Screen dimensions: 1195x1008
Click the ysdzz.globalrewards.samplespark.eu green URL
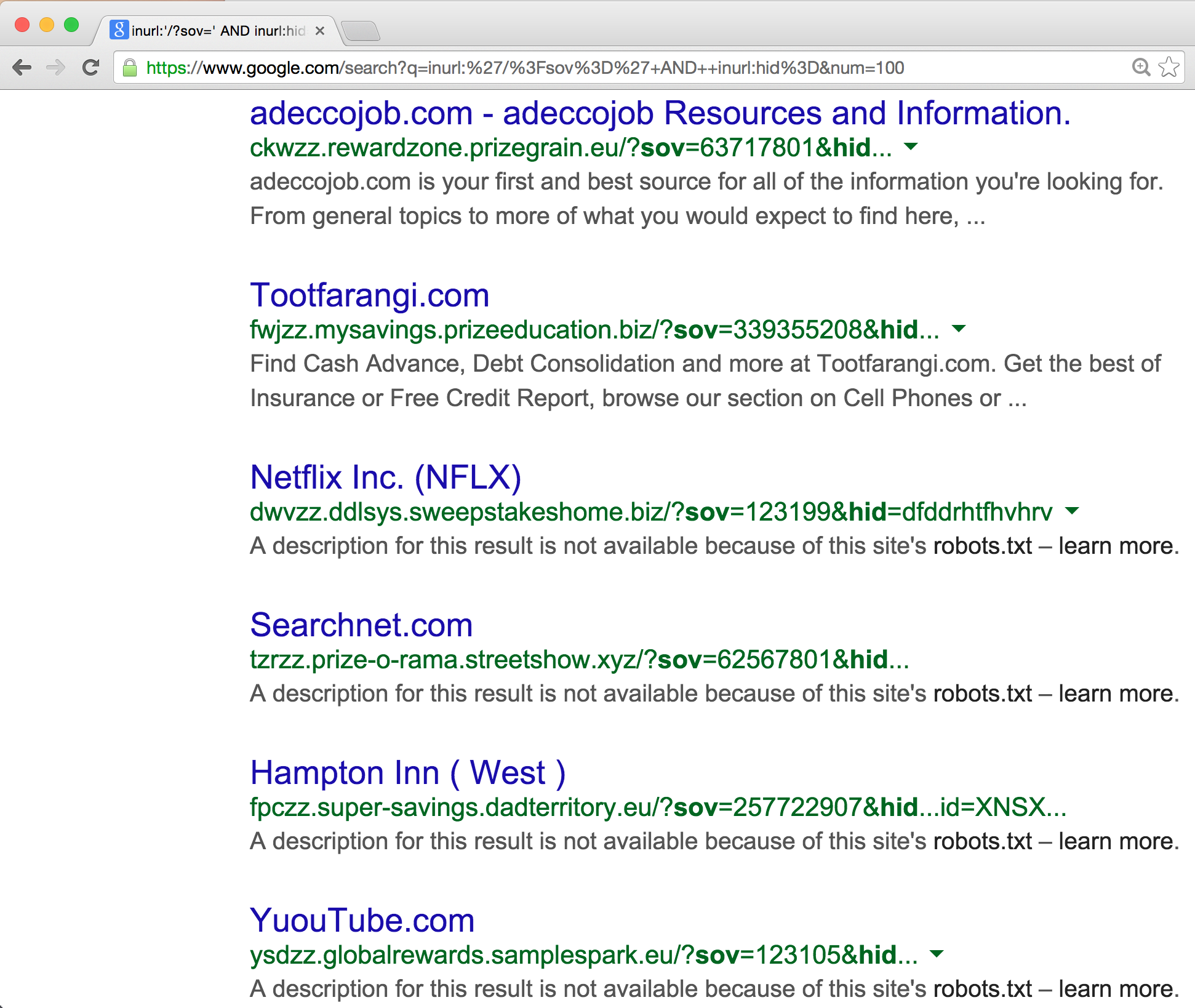click(584, 955)
